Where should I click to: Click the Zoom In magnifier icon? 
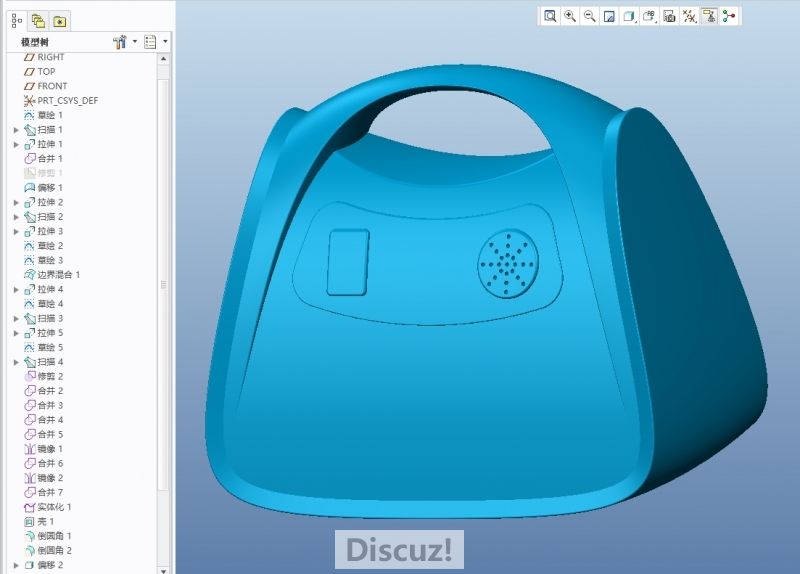click(x=570, y=16)
